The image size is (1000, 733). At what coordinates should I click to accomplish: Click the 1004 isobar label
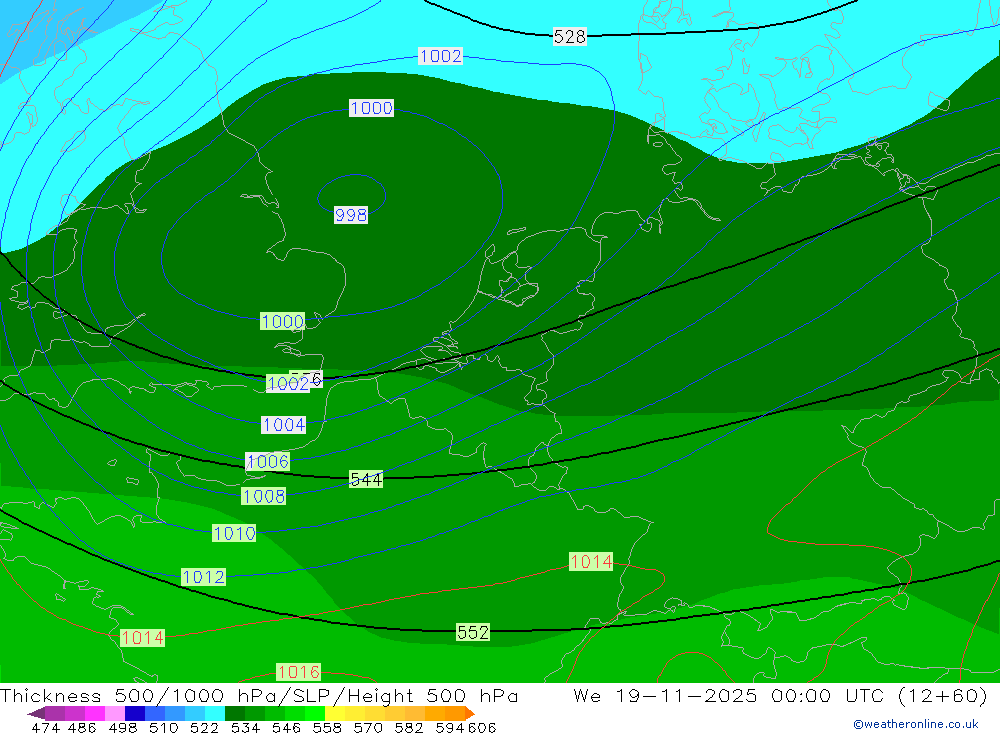tap(284, 425)
